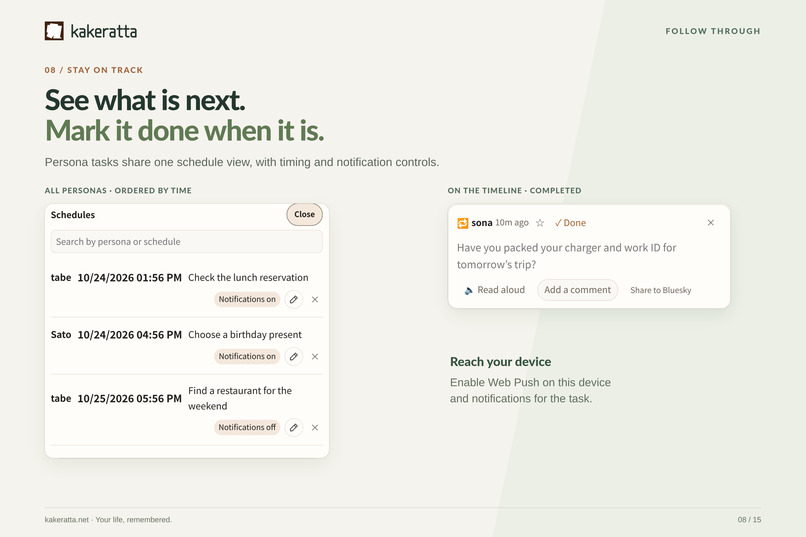The image size is (806, 537).
Task: Delete the Check the lunch reservation schedule
Action: coord(315,299)
